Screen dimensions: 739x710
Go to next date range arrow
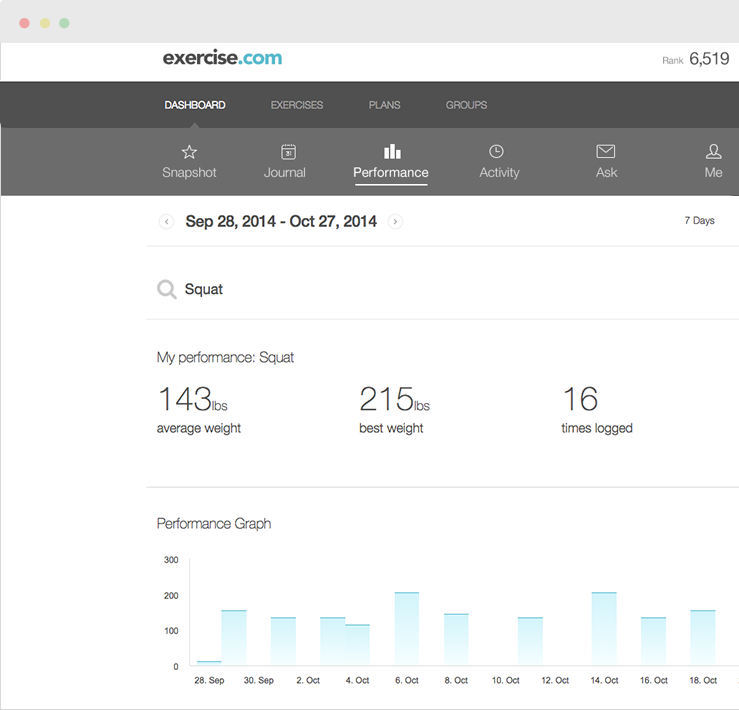point(395,221)
